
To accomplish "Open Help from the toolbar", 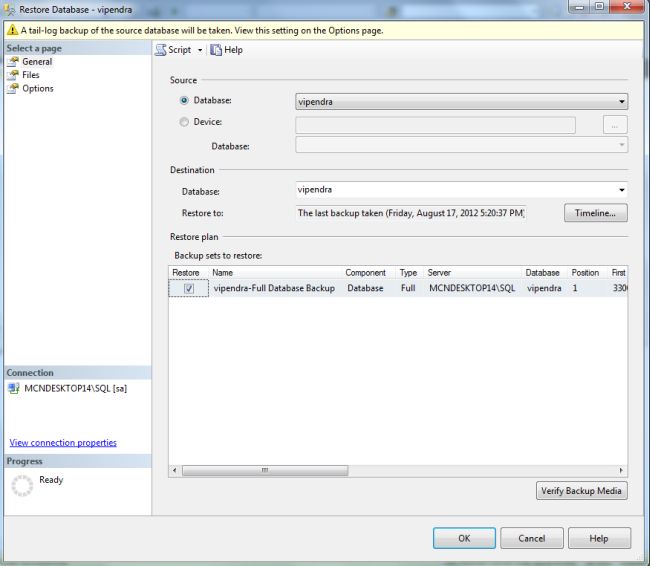I will coord(227,50).
